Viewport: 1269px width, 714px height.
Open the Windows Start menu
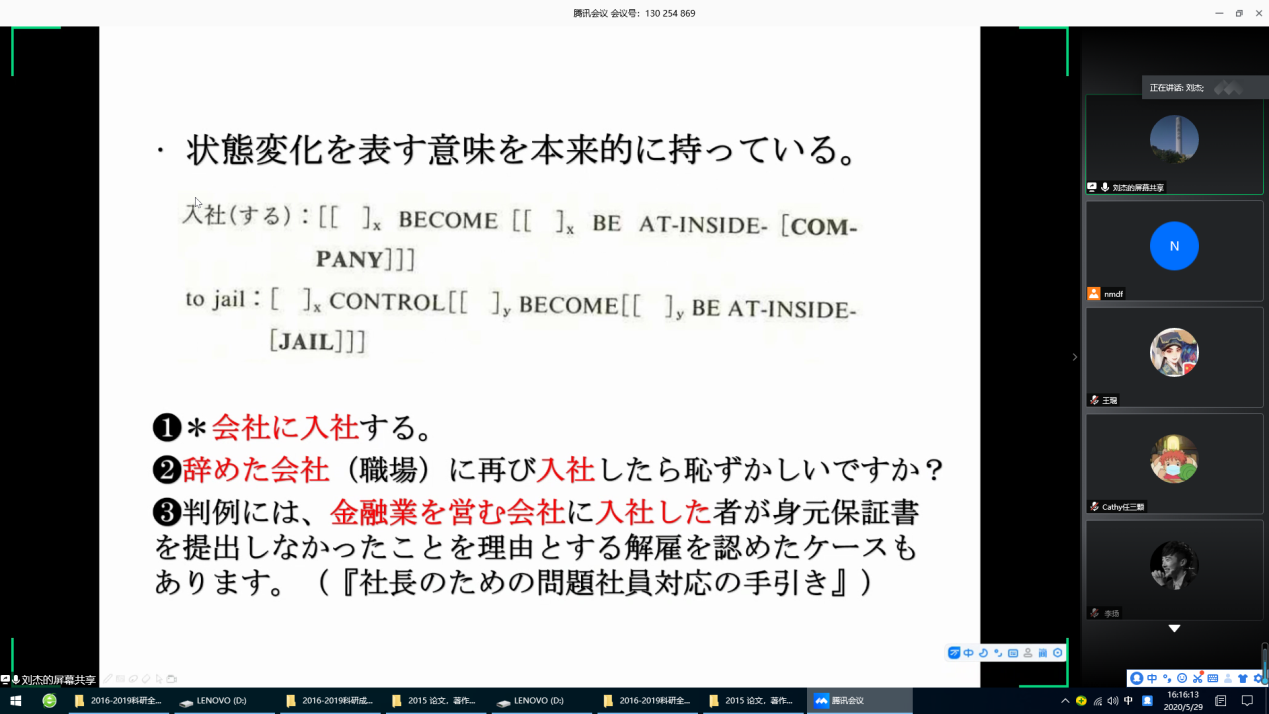[15, 701]
